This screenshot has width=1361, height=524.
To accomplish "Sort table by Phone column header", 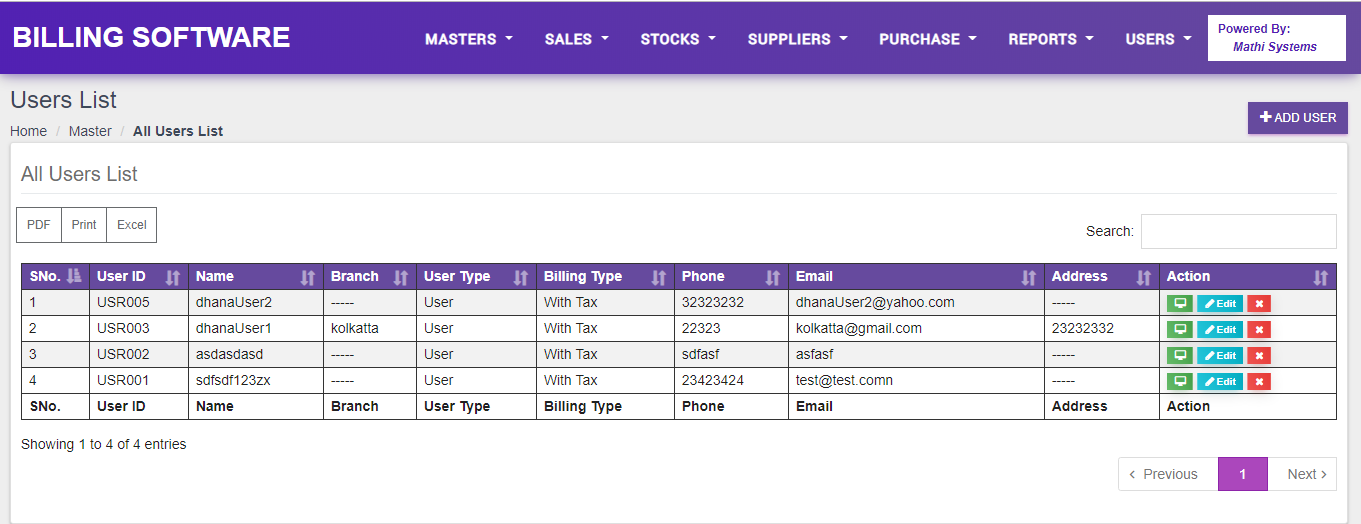I will [x=731, y=277].
